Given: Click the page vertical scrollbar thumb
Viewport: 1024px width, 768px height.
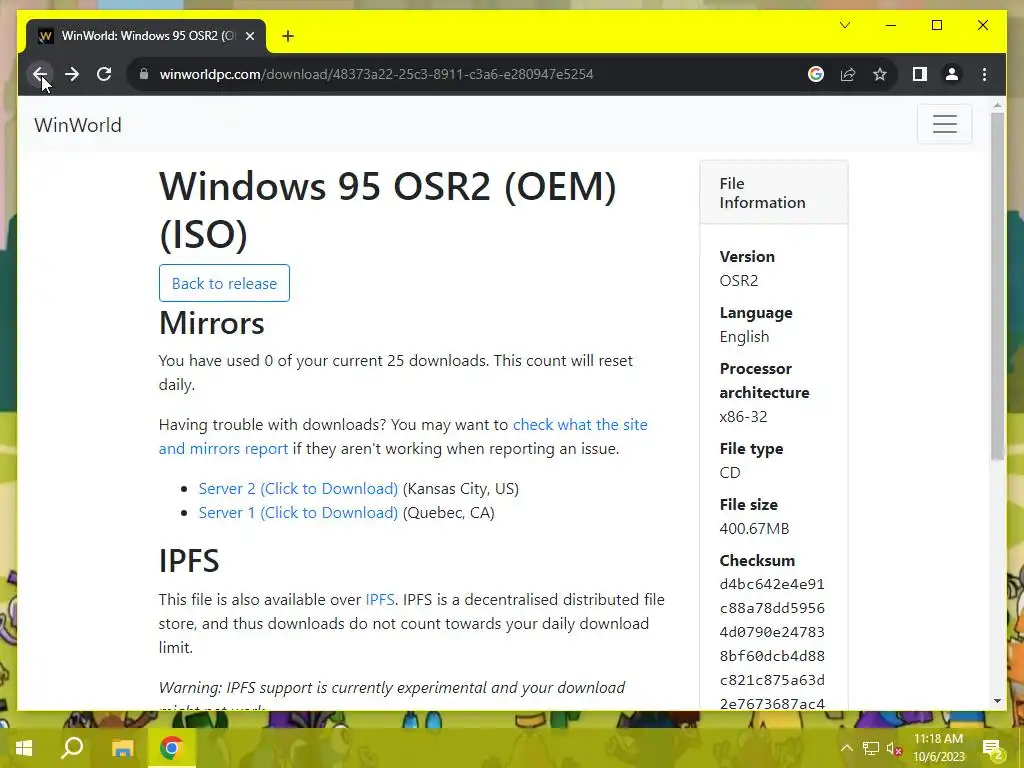Looking at the screenshot, I should [997, 286].
